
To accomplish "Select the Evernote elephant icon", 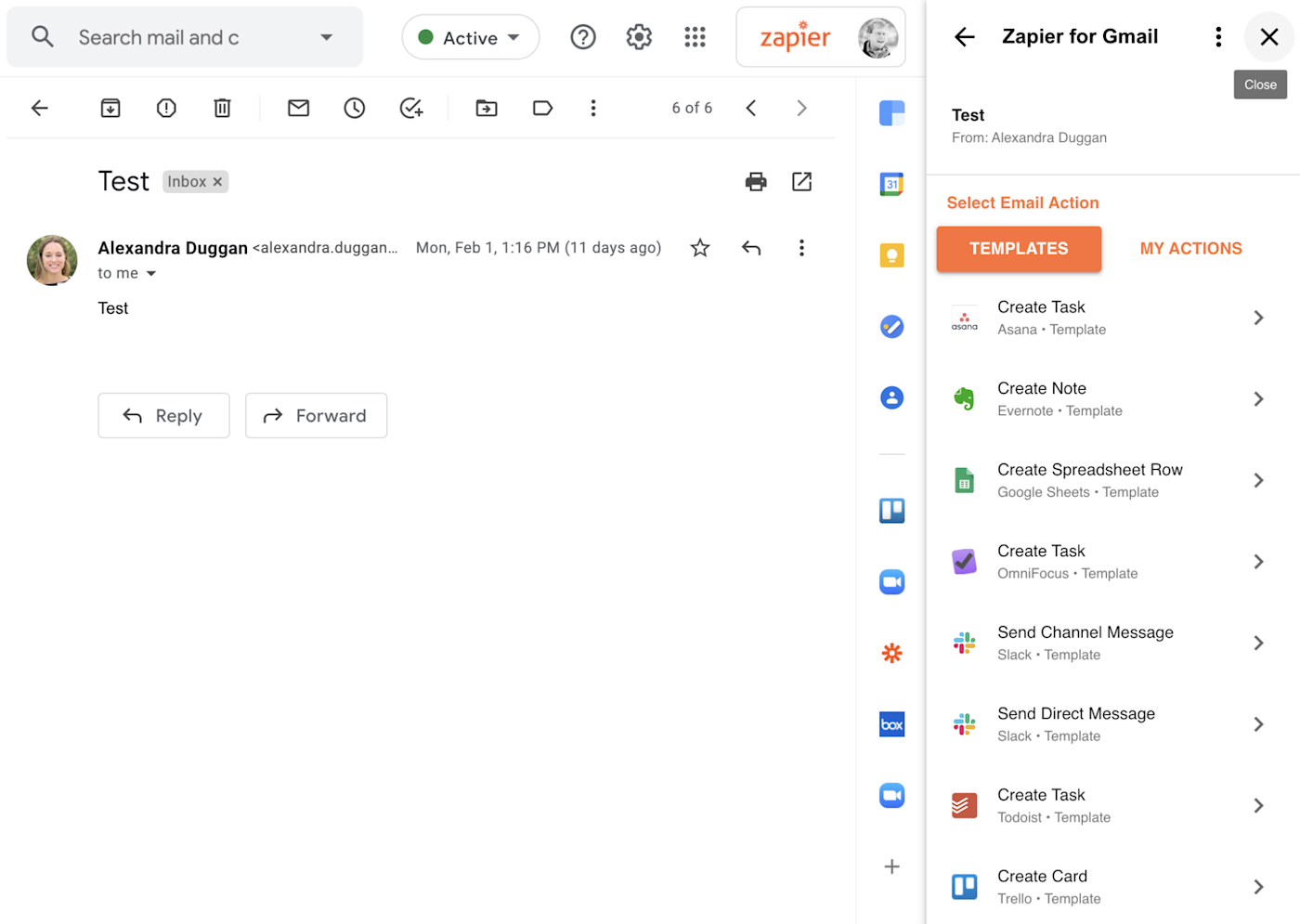I will tap(965, 399).
